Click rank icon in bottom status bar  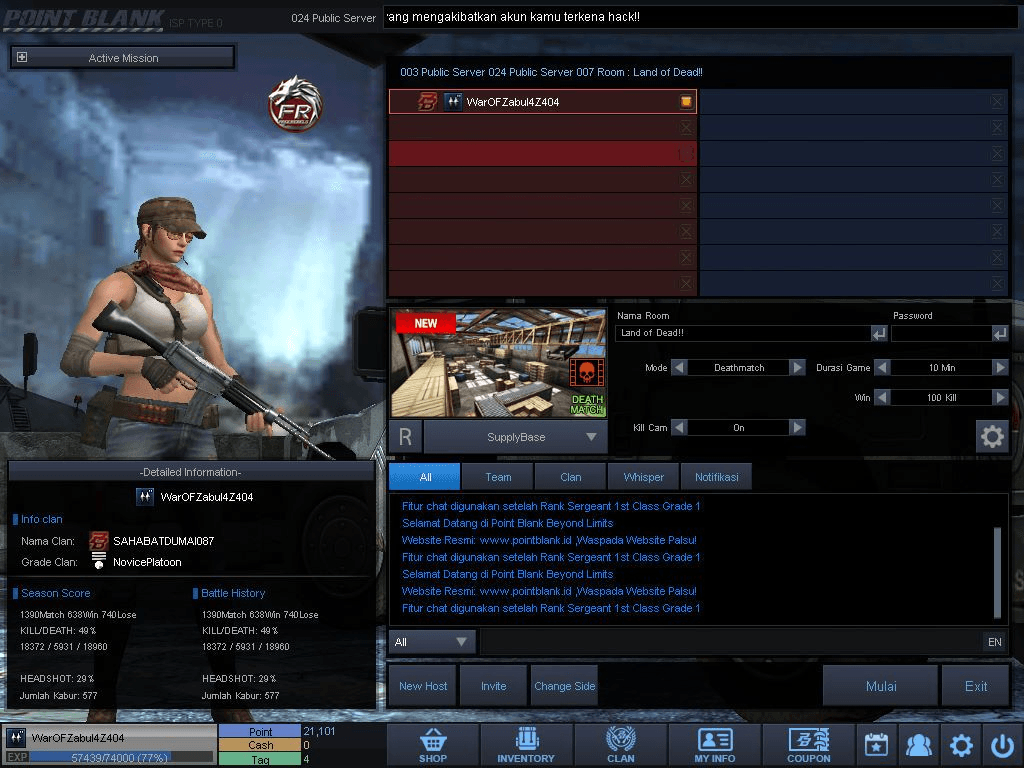coord(16,738)
